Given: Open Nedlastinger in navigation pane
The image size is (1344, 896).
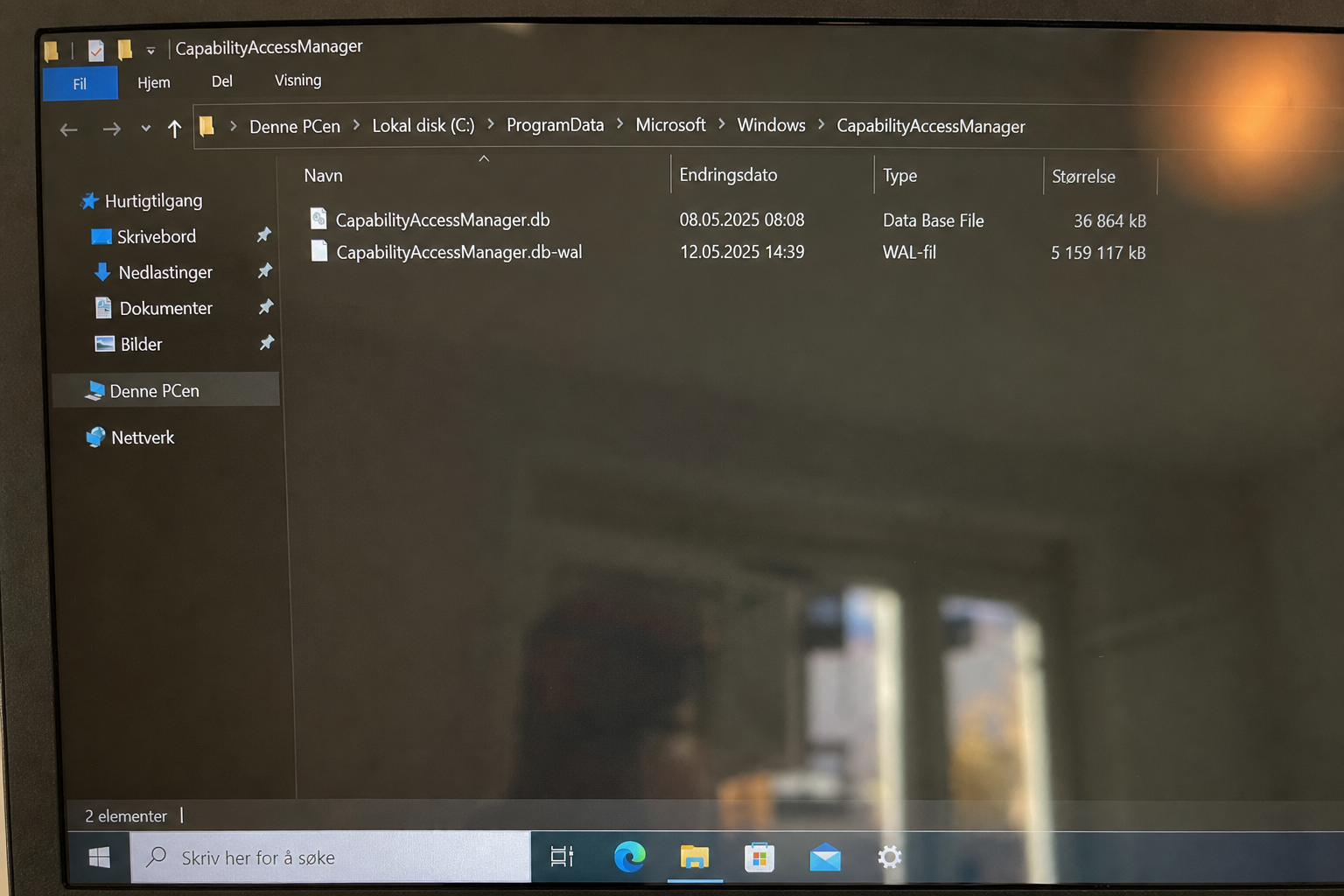Looking at the screenshot, I should pos(165,273).
